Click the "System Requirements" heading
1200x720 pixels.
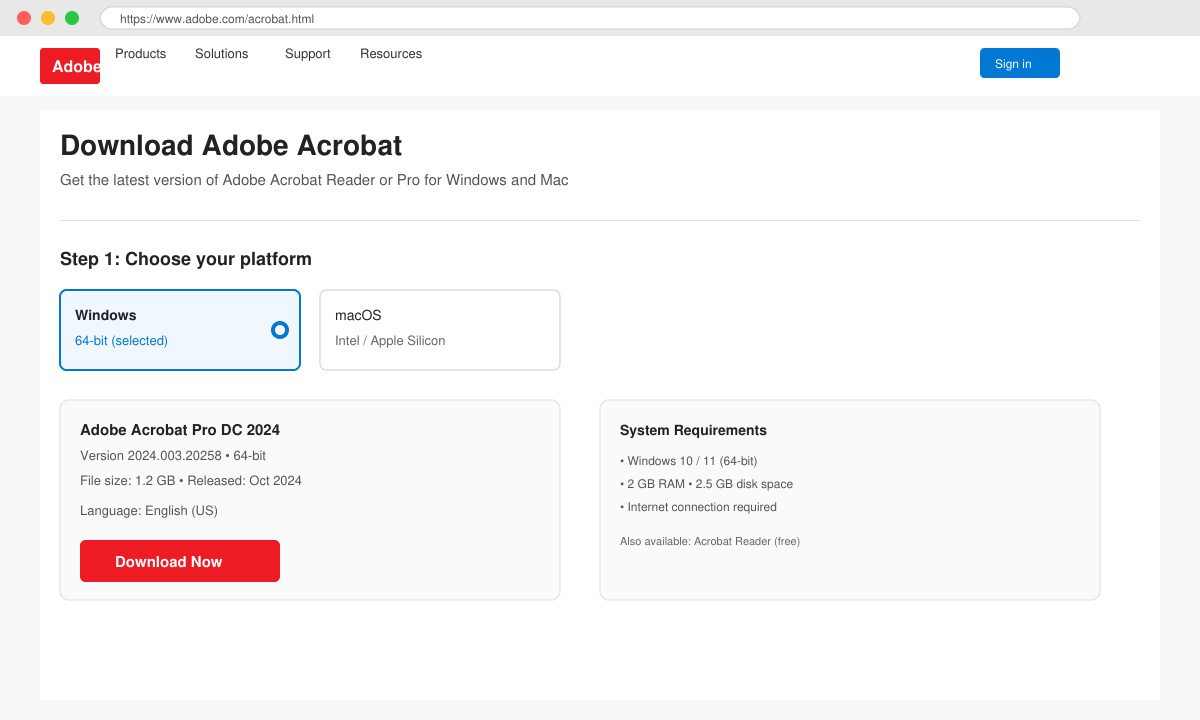693,431
